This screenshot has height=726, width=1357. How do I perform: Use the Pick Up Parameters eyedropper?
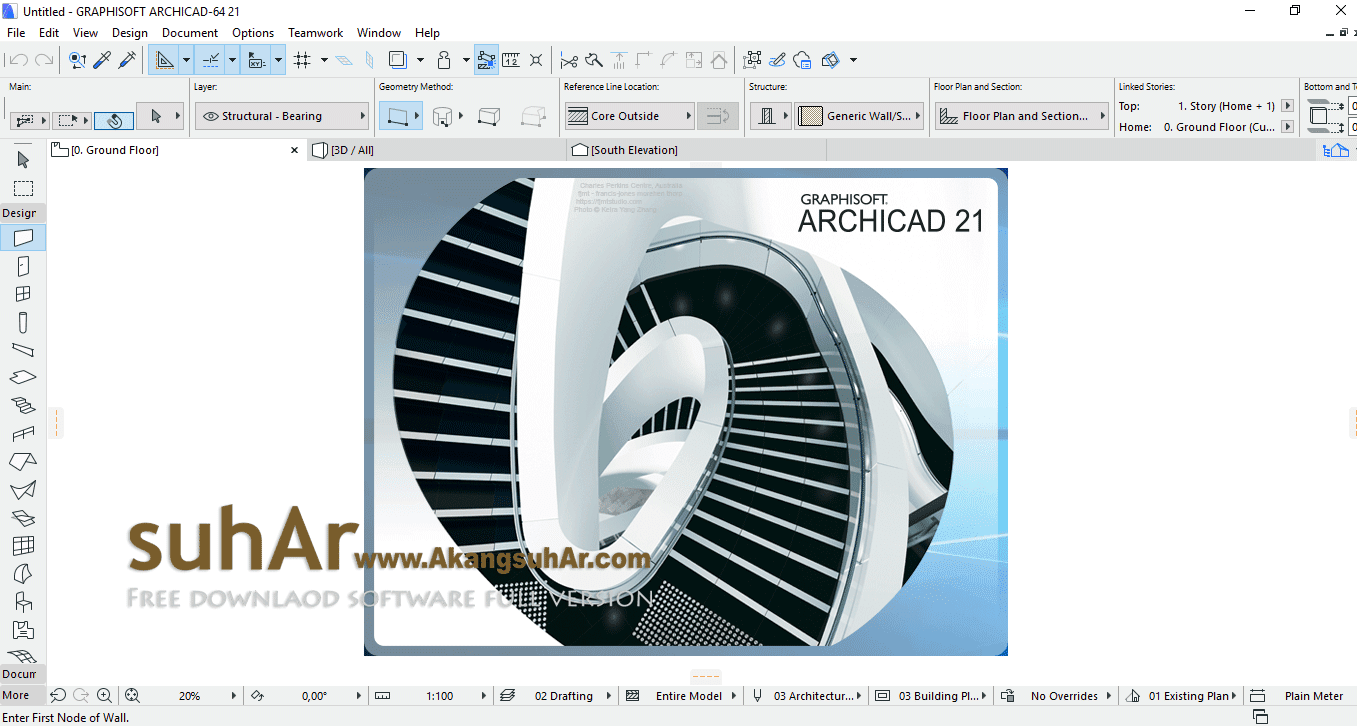coord(102,60)
